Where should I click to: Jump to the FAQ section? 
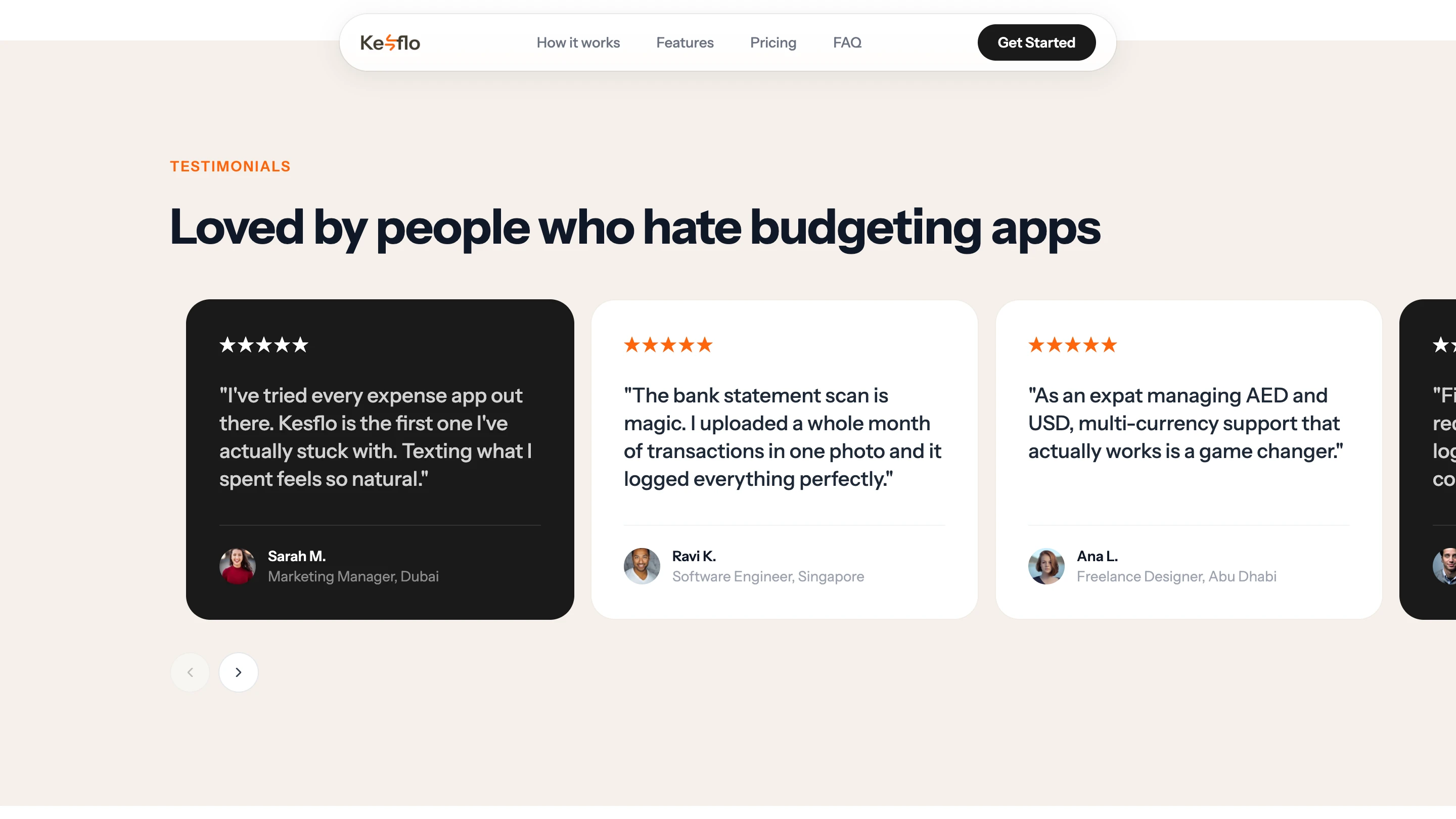click(x=847, y=42)
